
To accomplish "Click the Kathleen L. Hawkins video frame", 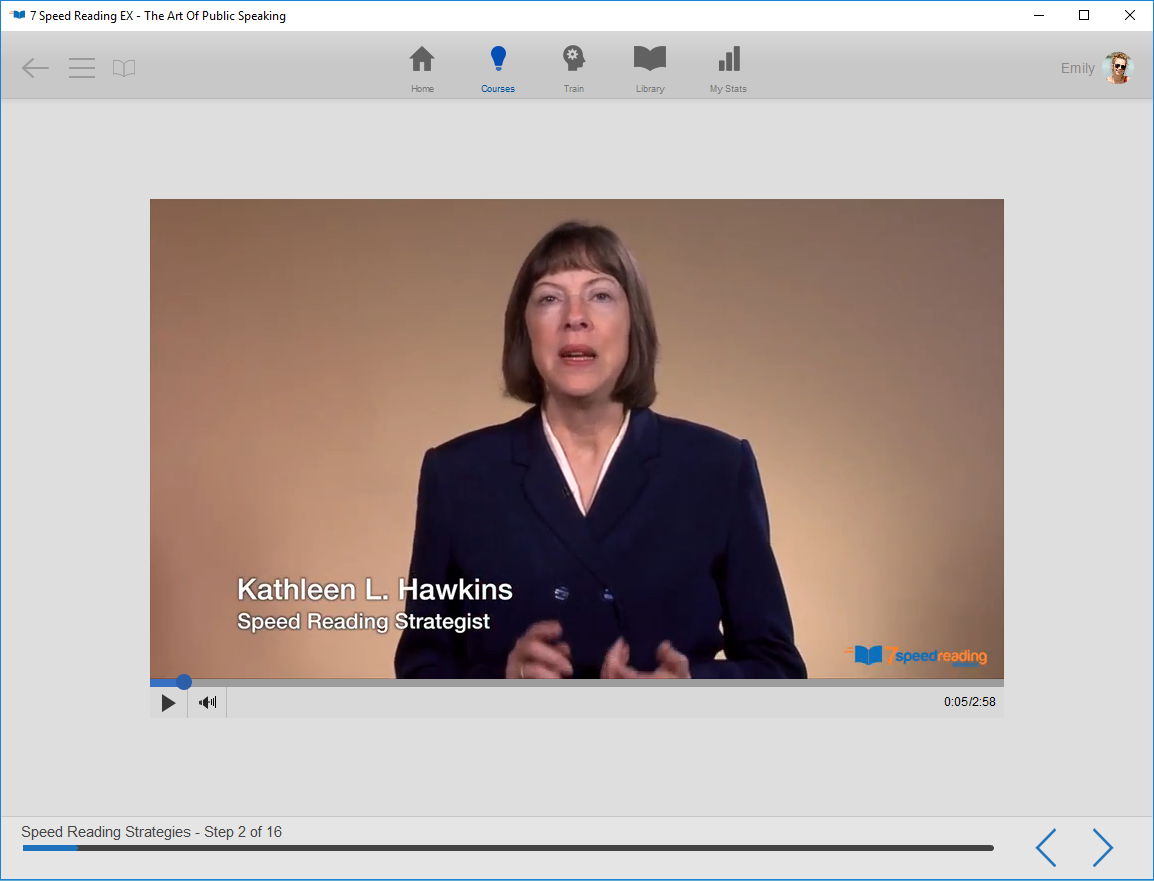I will 576,438.
